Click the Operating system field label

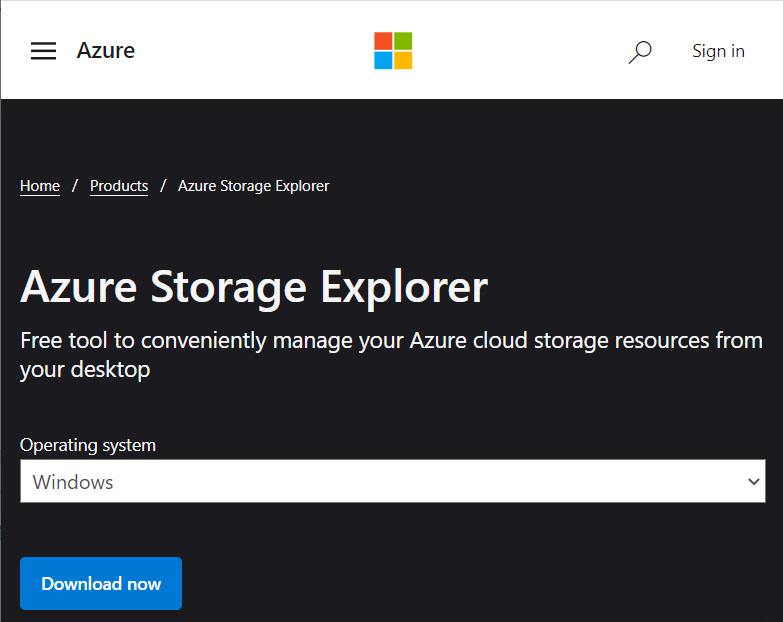(x=88, y=445)
